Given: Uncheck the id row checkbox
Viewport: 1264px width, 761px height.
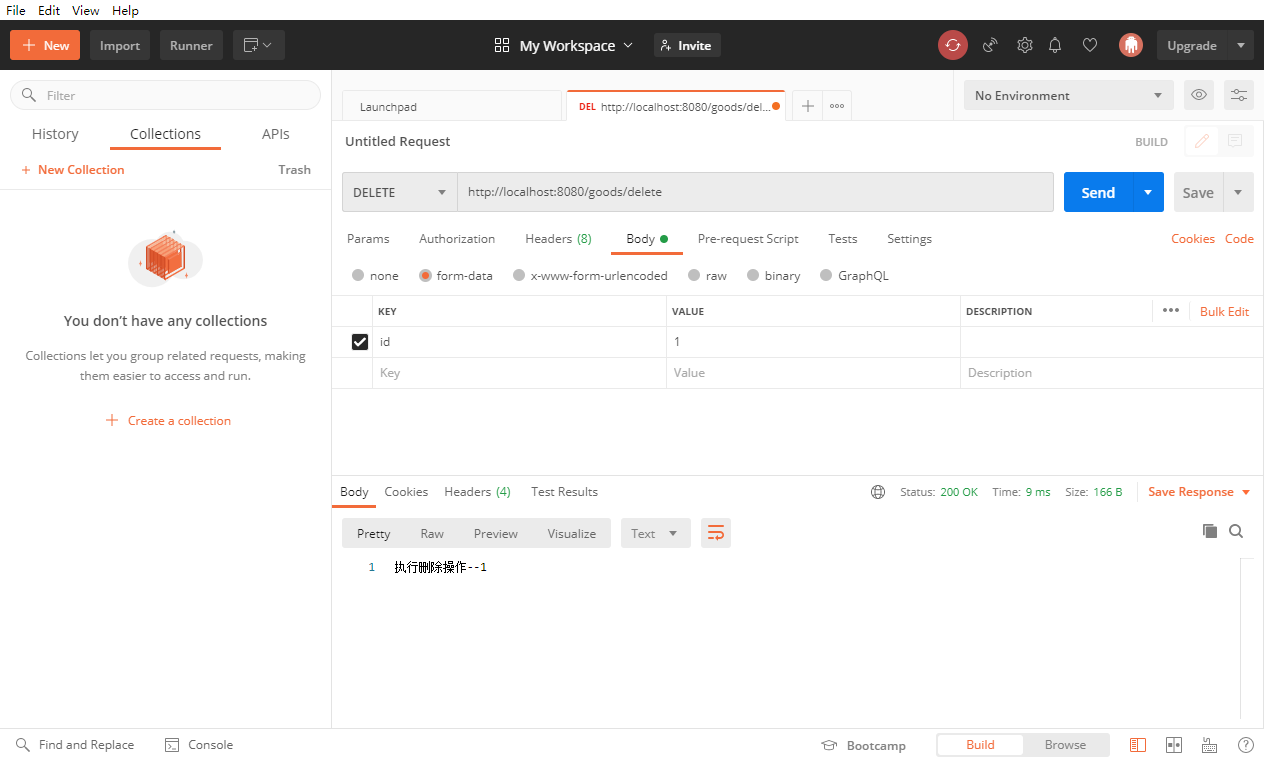Looking at the screenshot, I should [x=360, y=342].
